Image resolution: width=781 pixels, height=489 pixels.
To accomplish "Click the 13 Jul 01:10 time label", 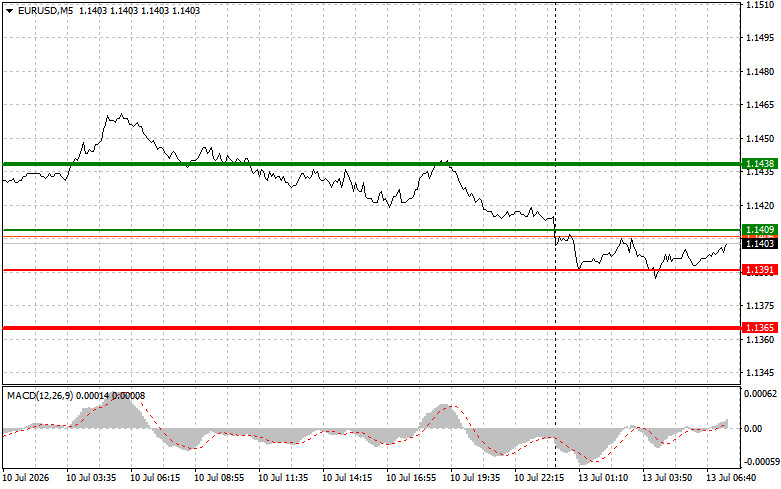I will coord(603,478).
